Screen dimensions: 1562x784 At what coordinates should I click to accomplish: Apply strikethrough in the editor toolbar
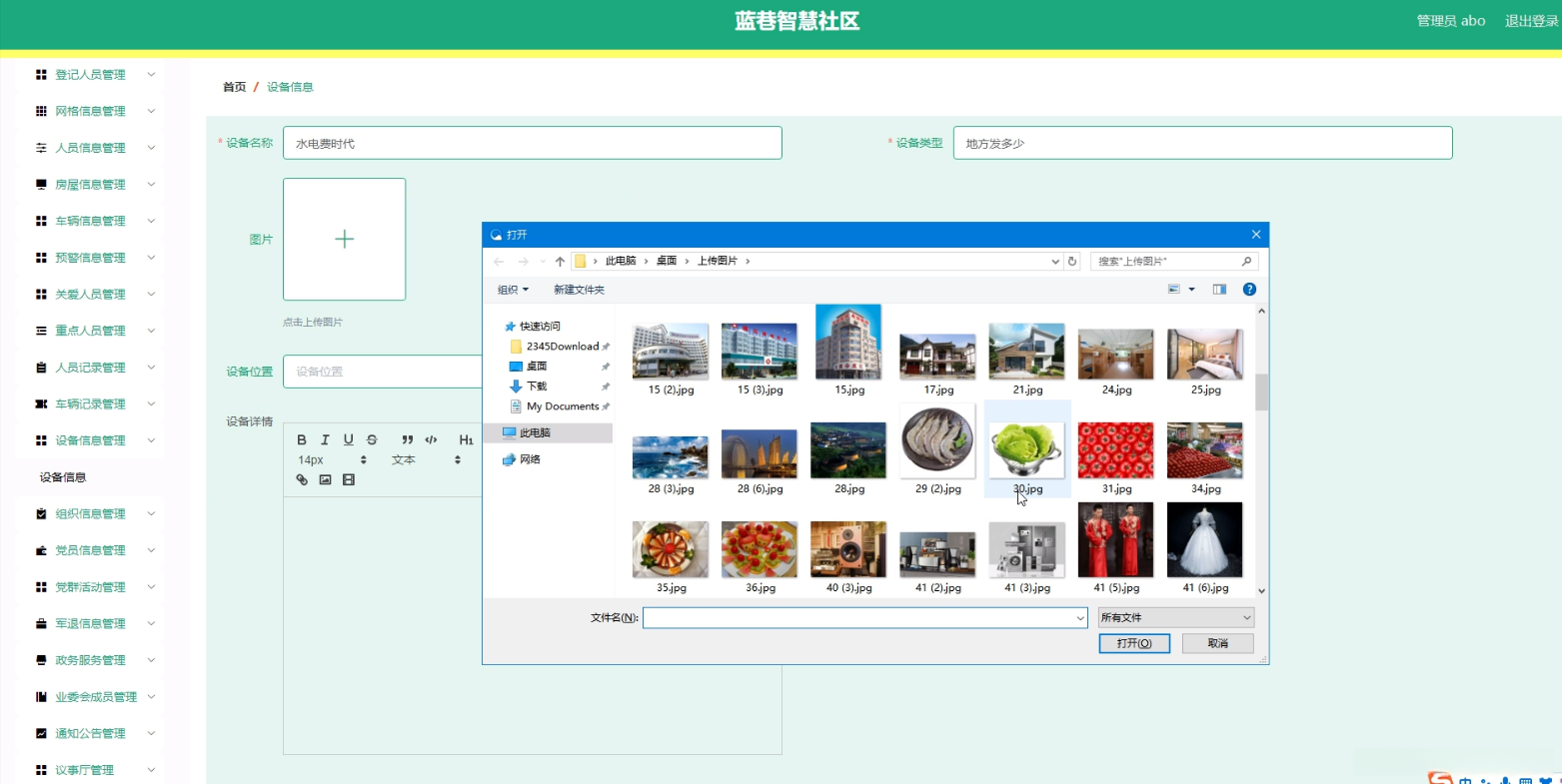pyautogui.click(x=372, y=439)
